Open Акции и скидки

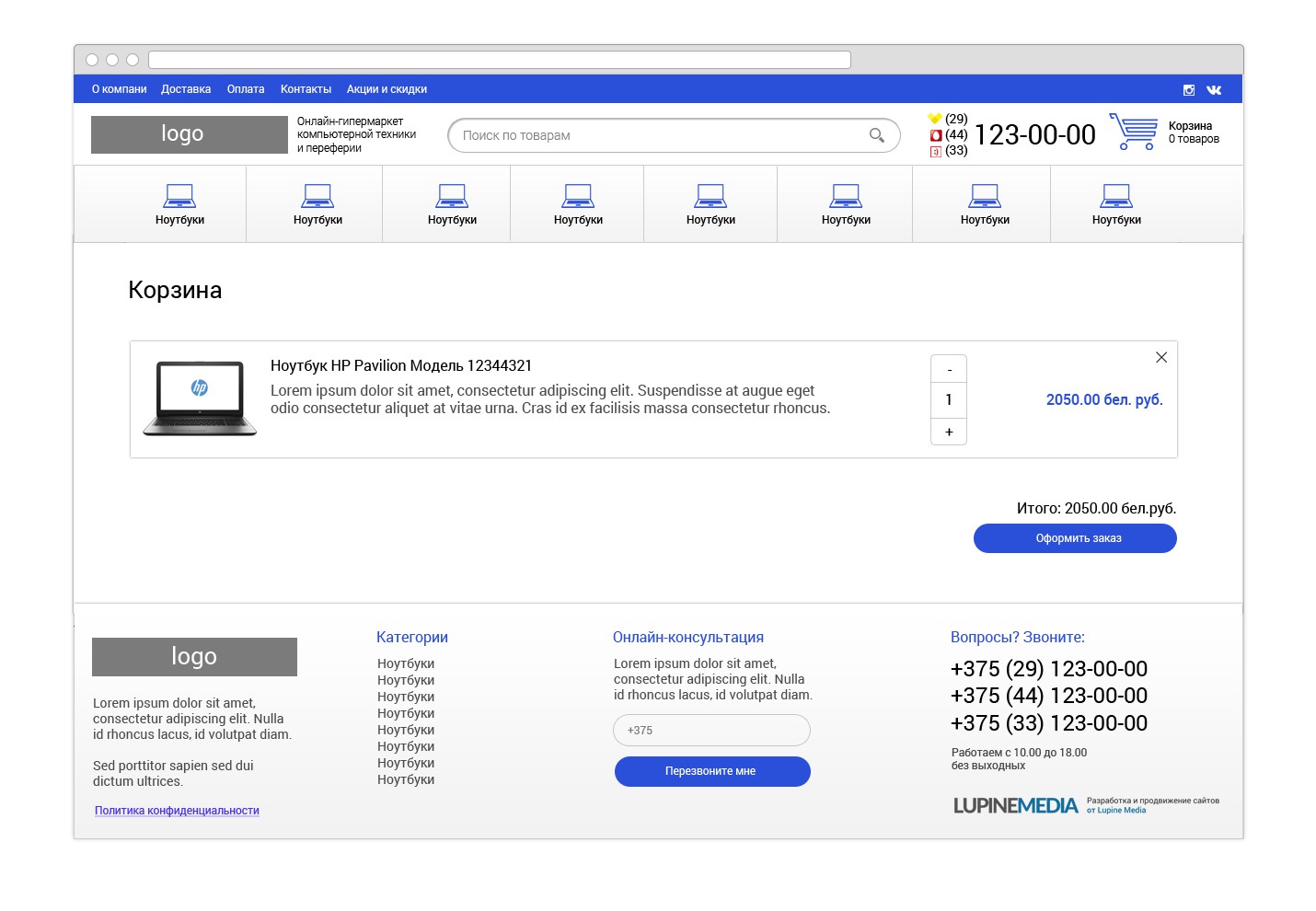[x=387, y=89]
